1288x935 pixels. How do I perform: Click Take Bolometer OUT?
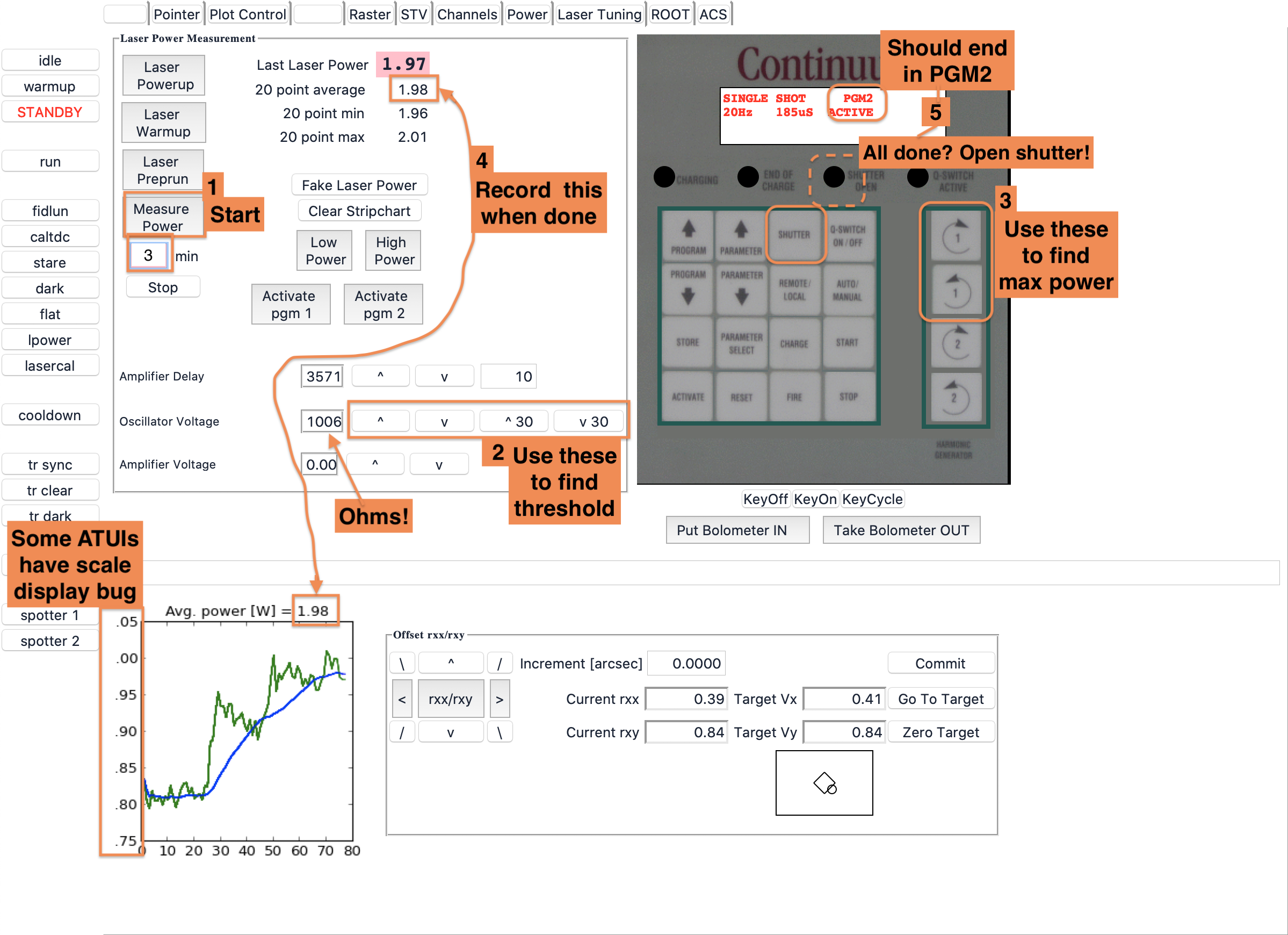click(x=901, y=529)
